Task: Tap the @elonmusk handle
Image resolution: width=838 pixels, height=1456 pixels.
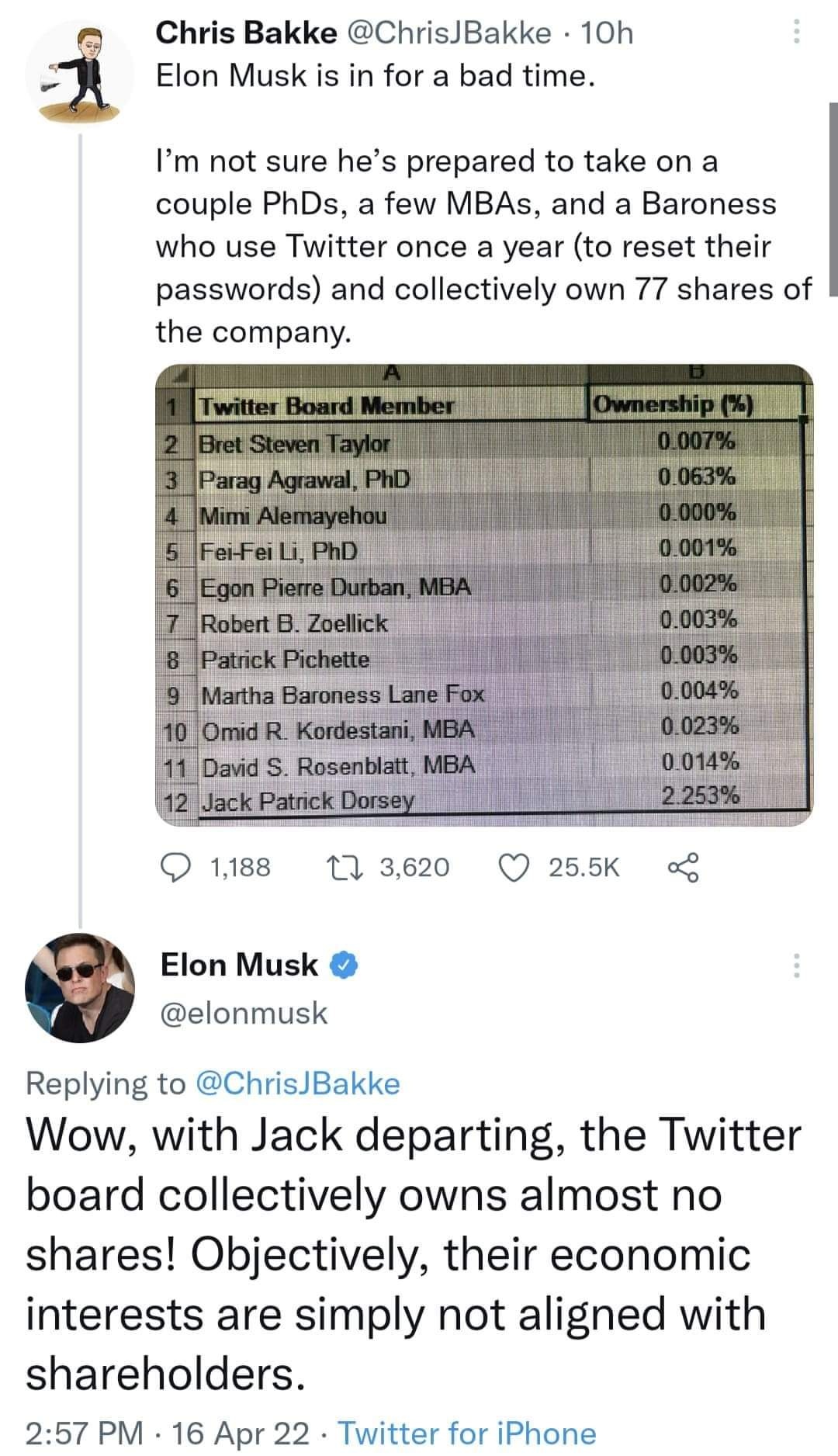Action: [x=244, y=1013]
